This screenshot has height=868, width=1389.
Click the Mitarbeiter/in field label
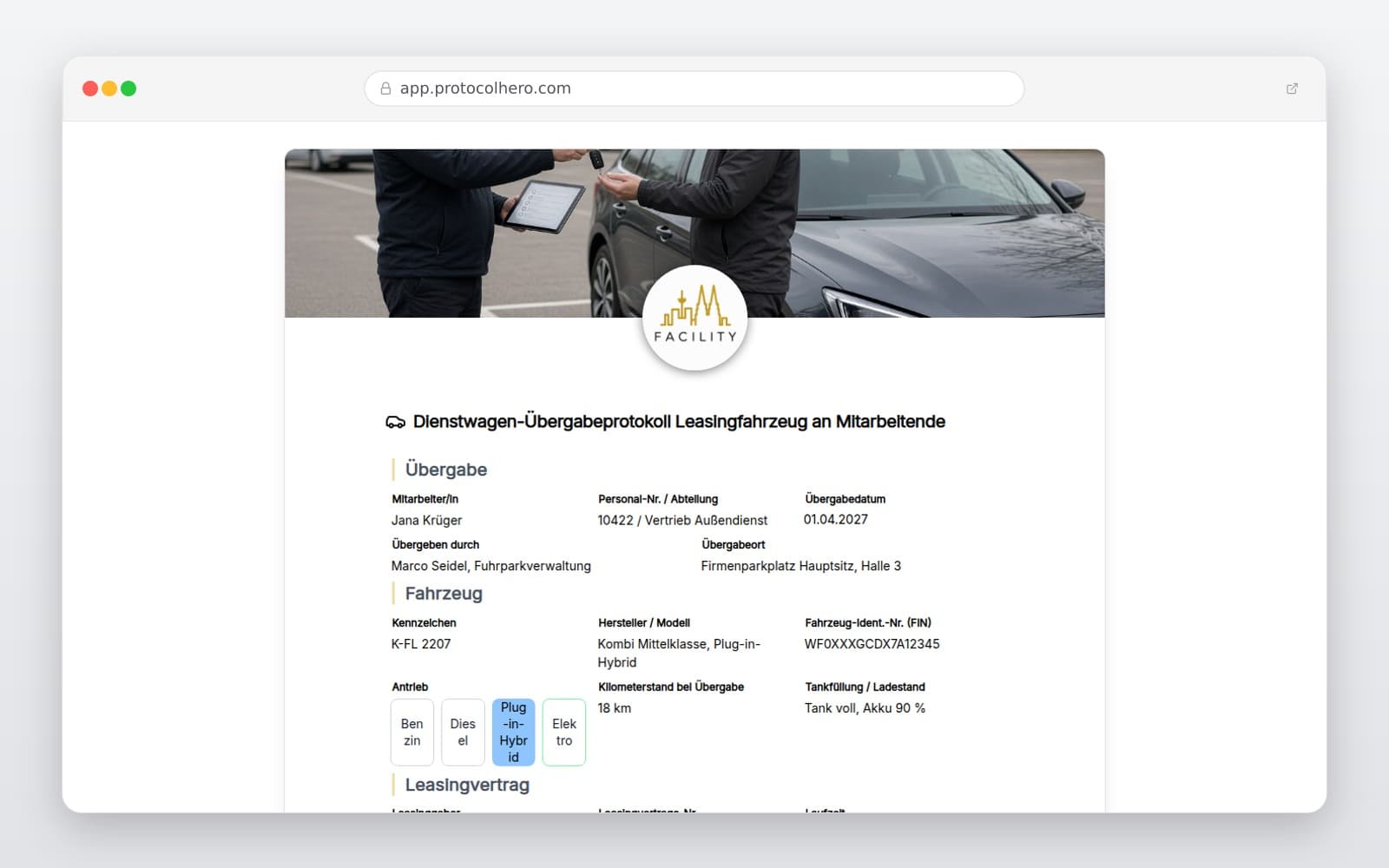425,499
